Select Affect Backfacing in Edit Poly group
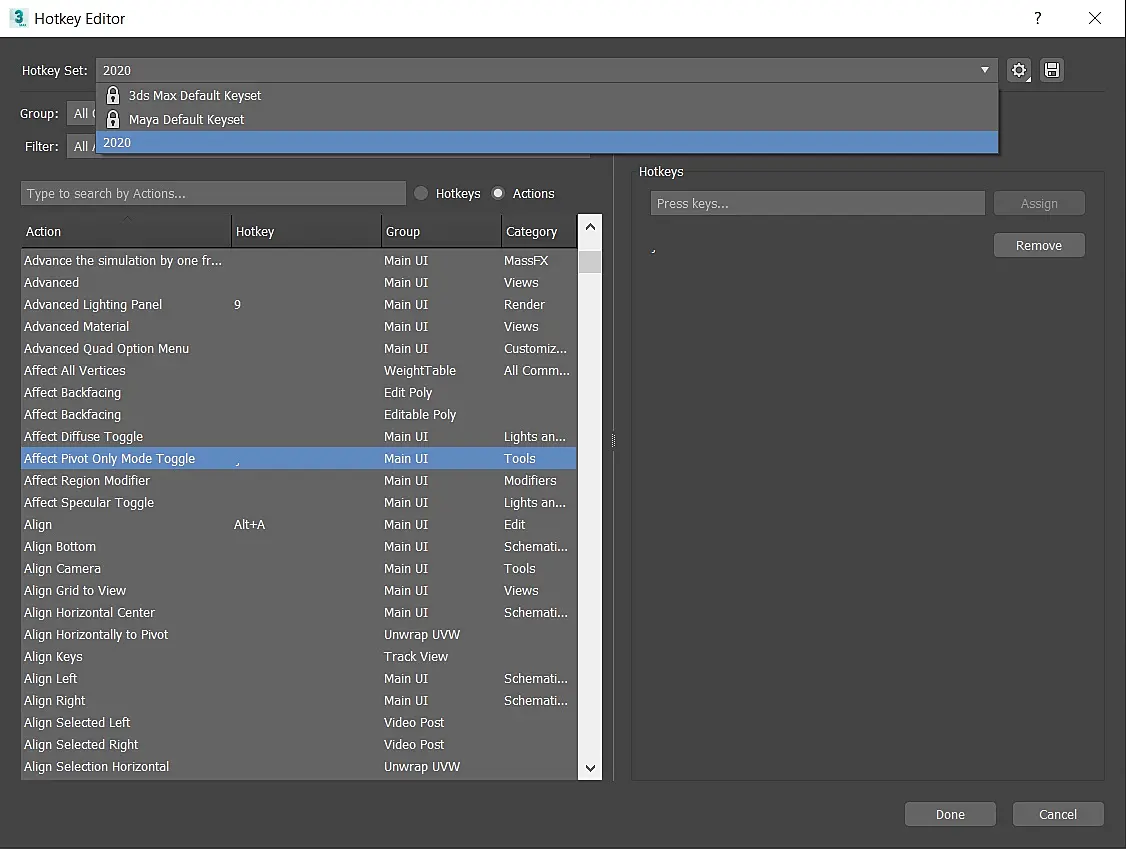Viewport: 1126px width, 849px height. [x=299, y=393]
